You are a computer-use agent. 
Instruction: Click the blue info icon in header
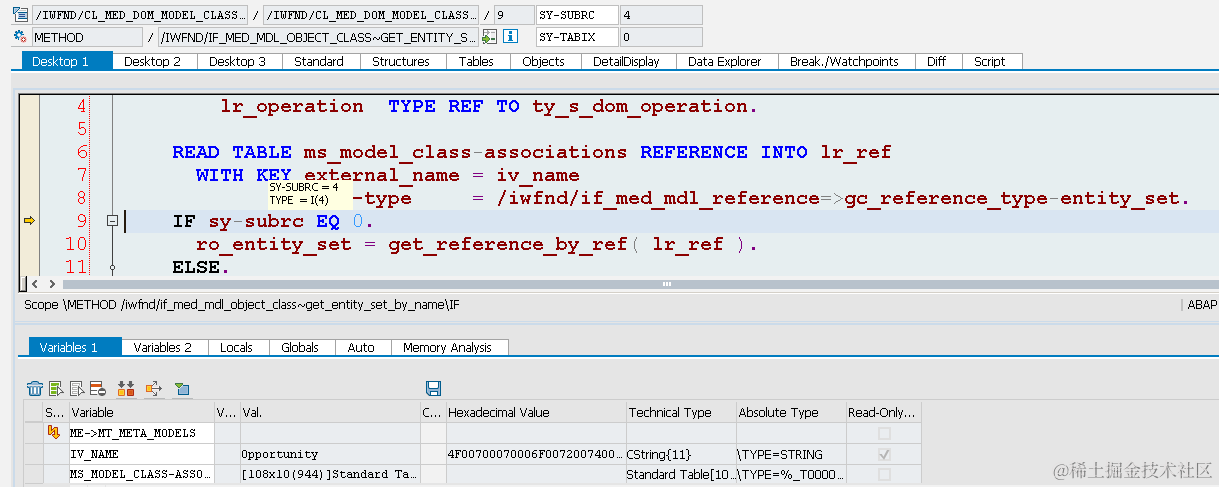click(x=510, y=37)
